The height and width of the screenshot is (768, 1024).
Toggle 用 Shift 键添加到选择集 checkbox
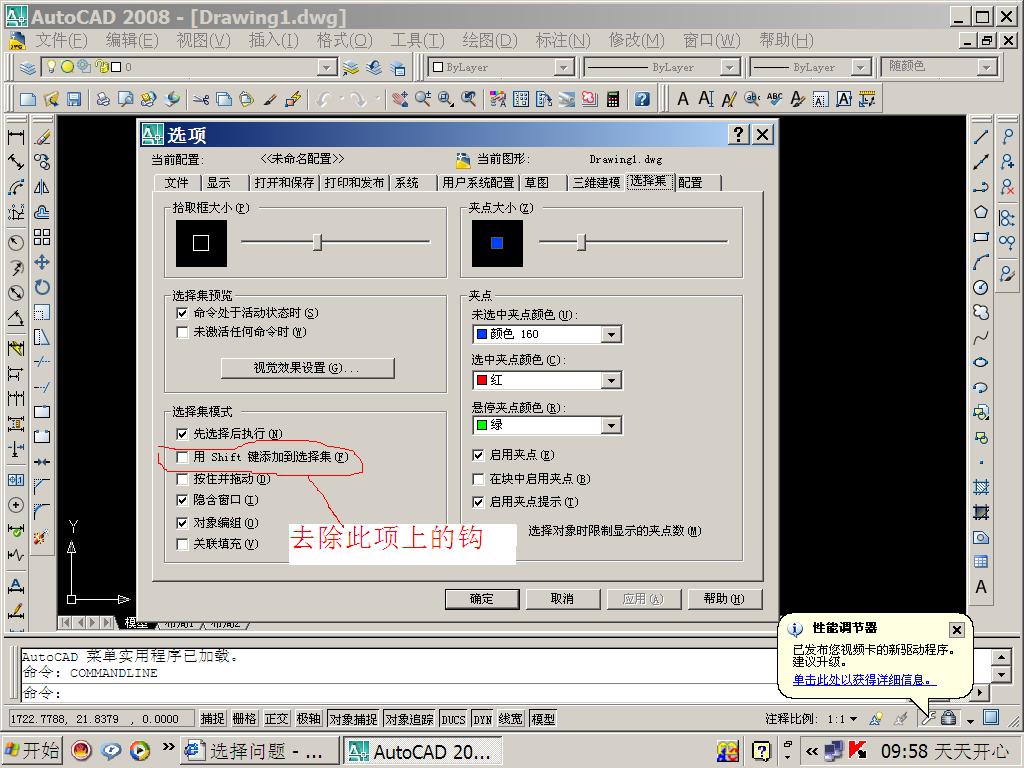(182, 457)
